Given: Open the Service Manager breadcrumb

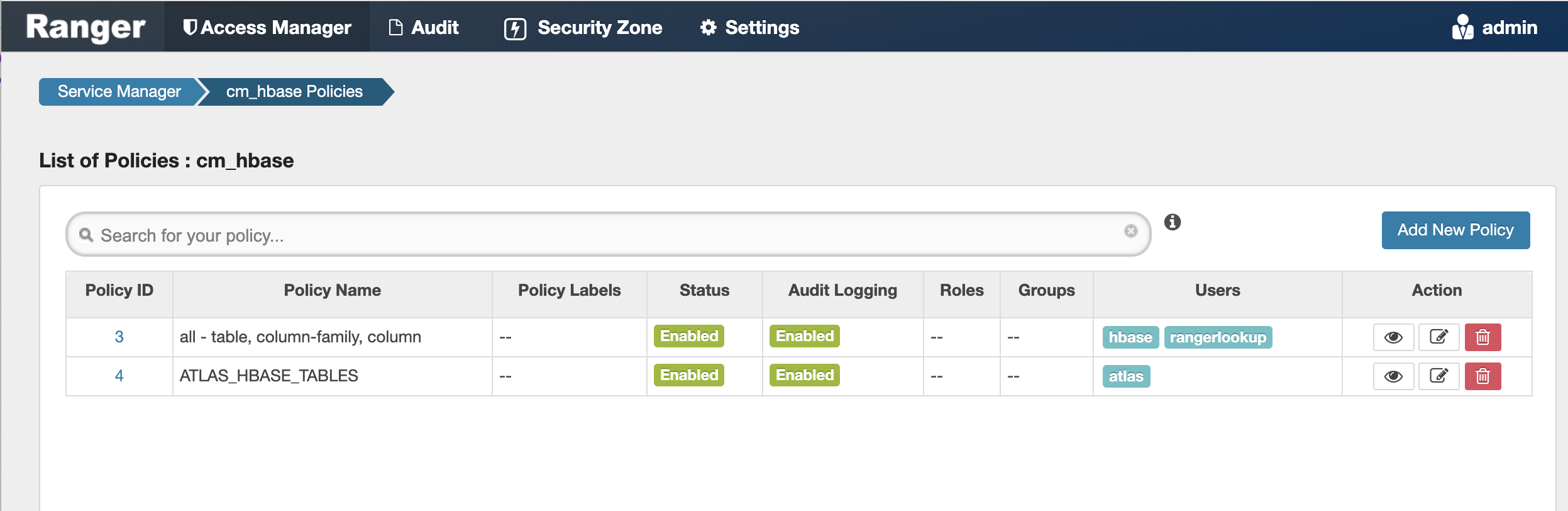Looking at the screenshot, I should point(118,91).
